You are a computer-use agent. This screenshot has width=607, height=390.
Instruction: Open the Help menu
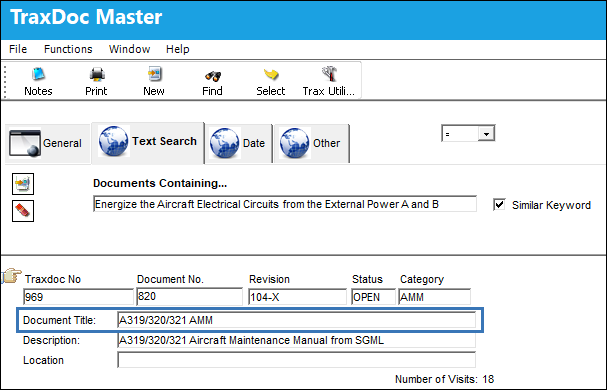click(x=178, y=49)
